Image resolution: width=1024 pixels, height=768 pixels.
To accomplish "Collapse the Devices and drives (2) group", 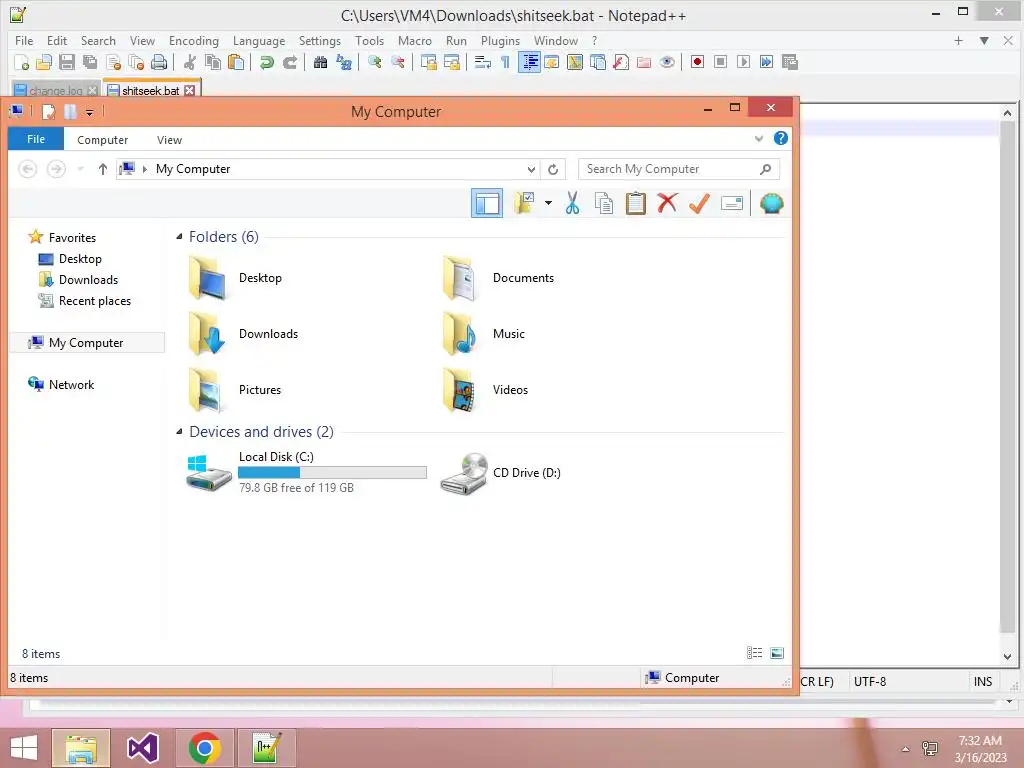I will pyautogui.click(x=179, y=432).
